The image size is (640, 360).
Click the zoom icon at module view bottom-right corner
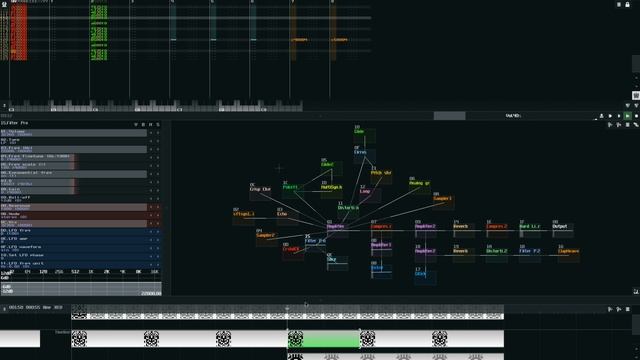(x=636, y=291)
